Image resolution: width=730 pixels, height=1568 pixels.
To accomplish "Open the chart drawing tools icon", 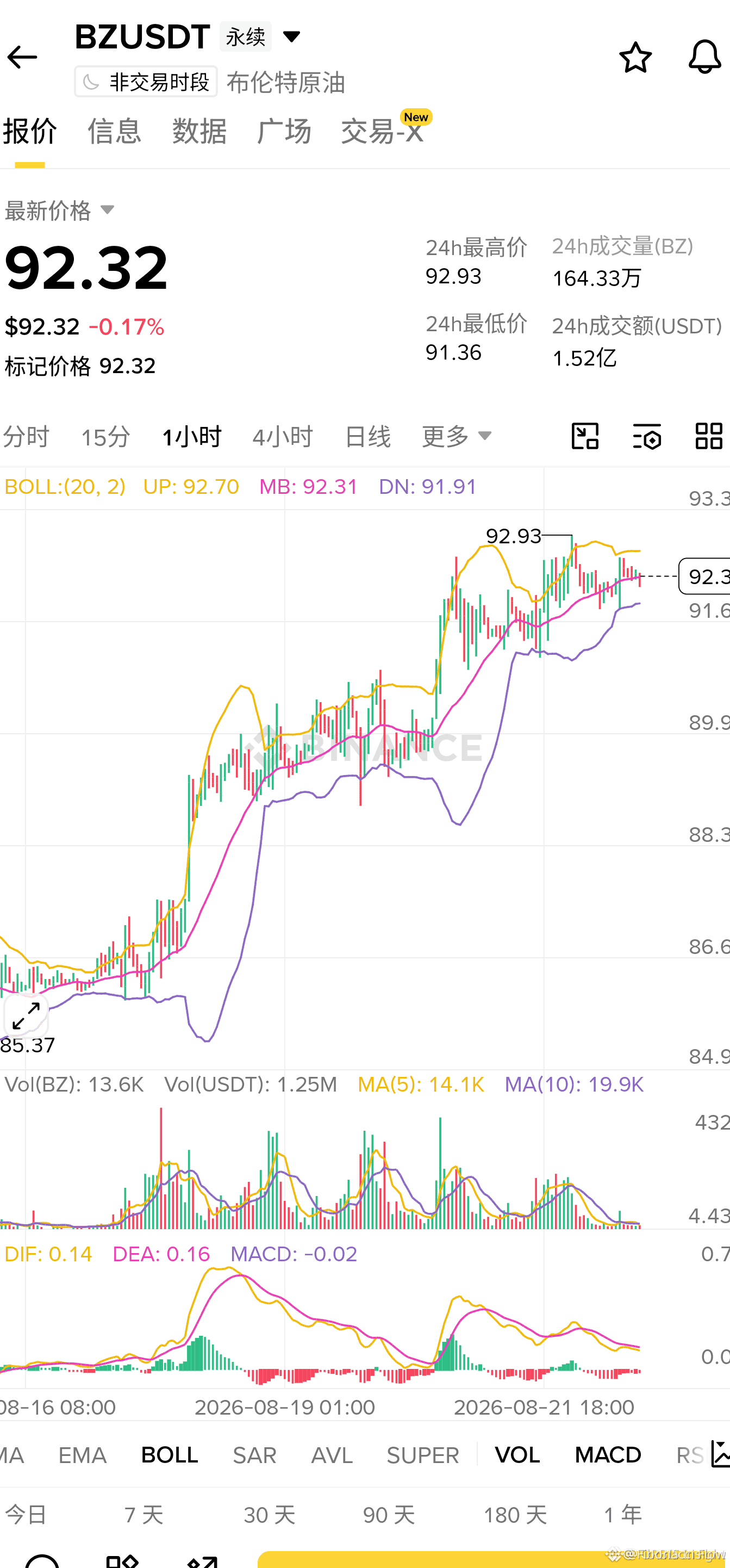I will 585,436.
